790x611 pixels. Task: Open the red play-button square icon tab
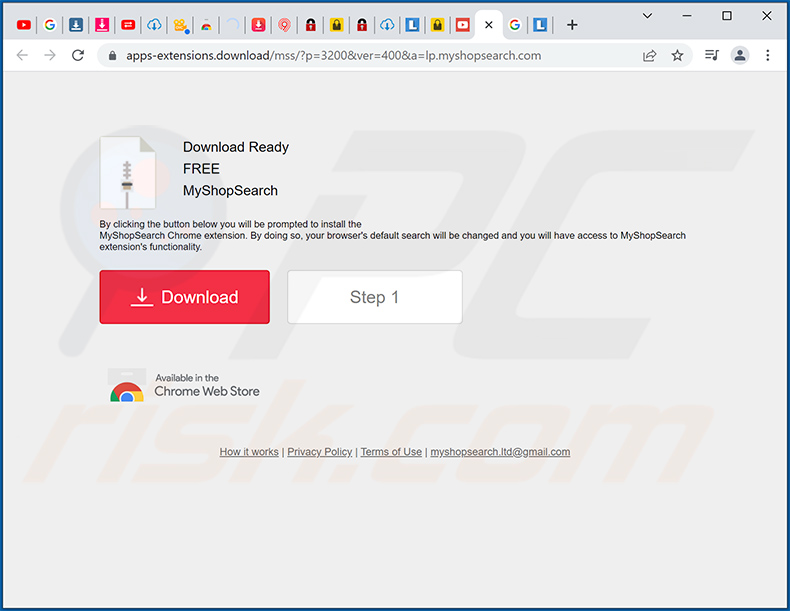(463, 25)
